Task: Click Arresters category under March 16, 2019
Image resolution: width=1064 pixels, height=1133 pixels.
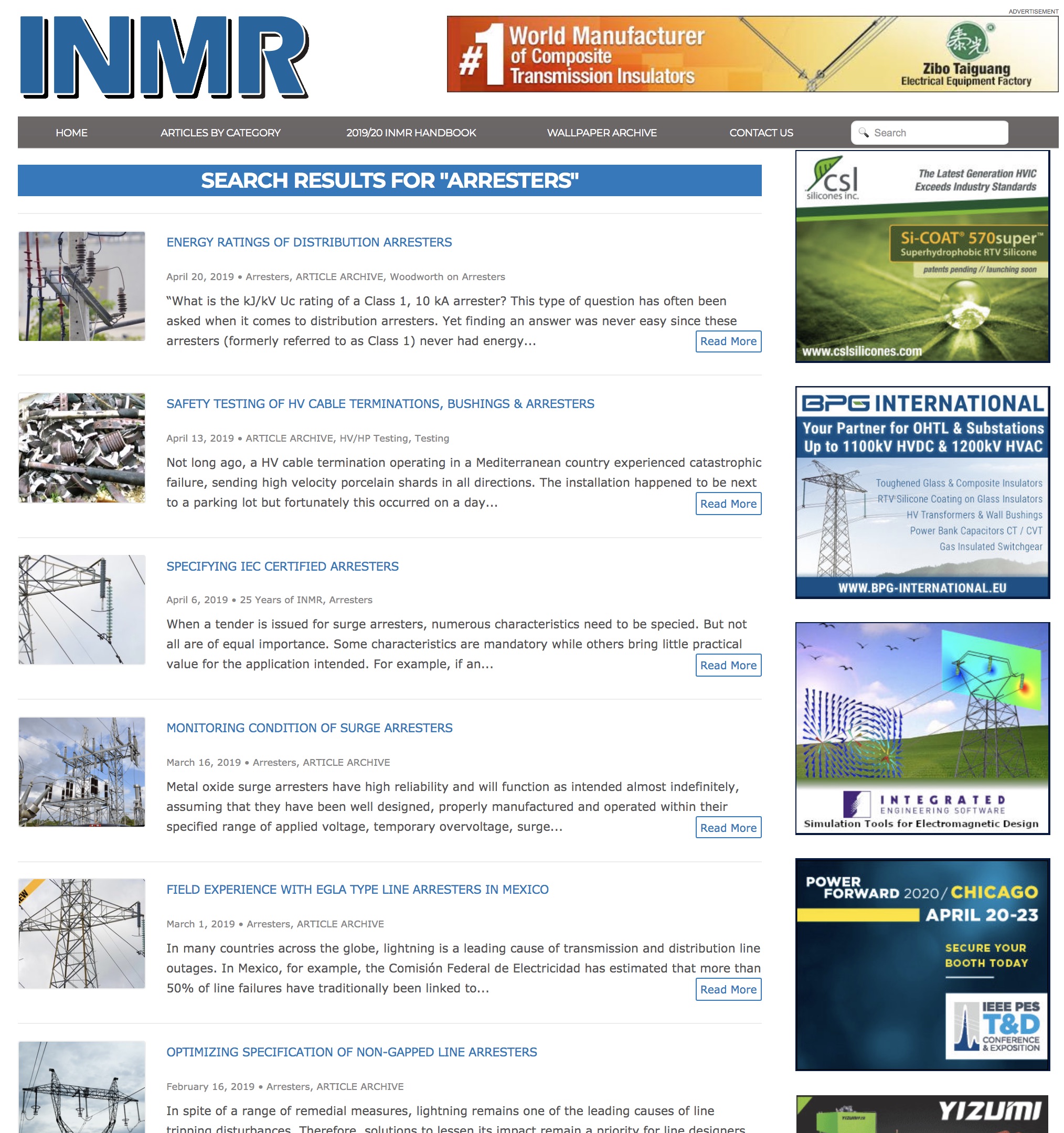Action: click(274, 763)
